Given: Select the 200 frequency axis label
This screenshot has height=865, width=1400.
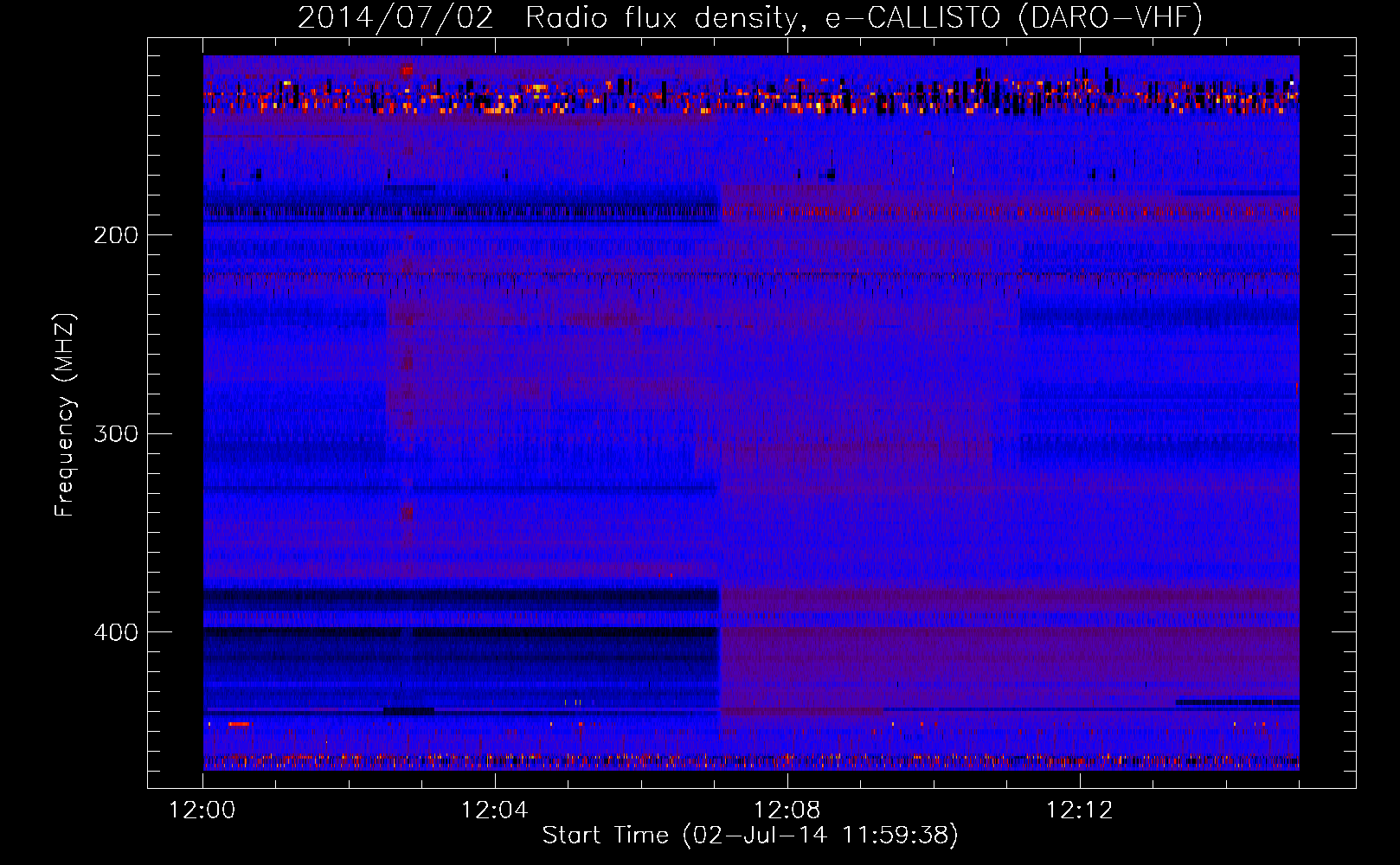Looking at the screenshot, I should click(x=115, y=235).
